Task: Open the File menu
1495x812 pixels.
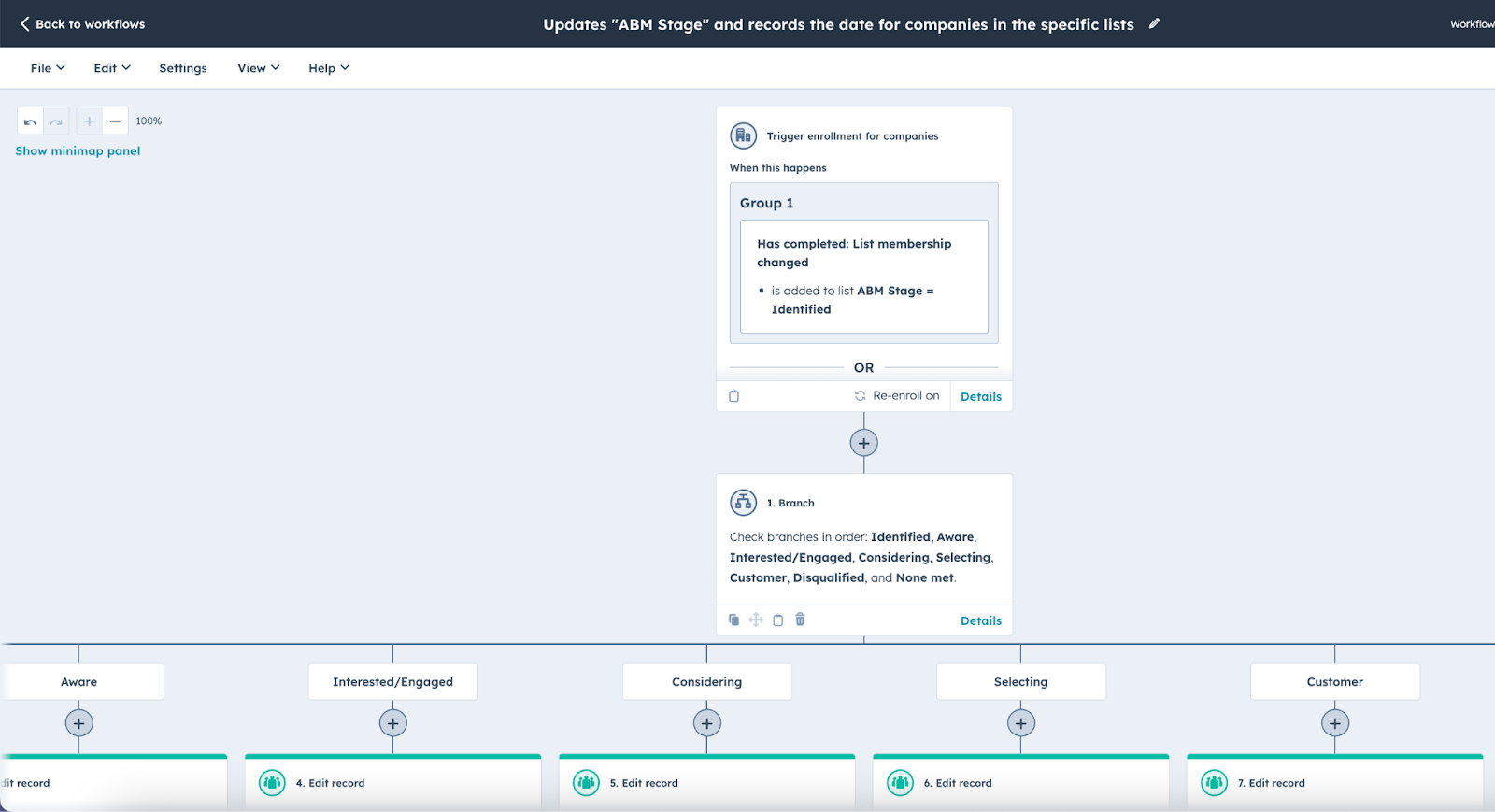Action: (48, 68)
